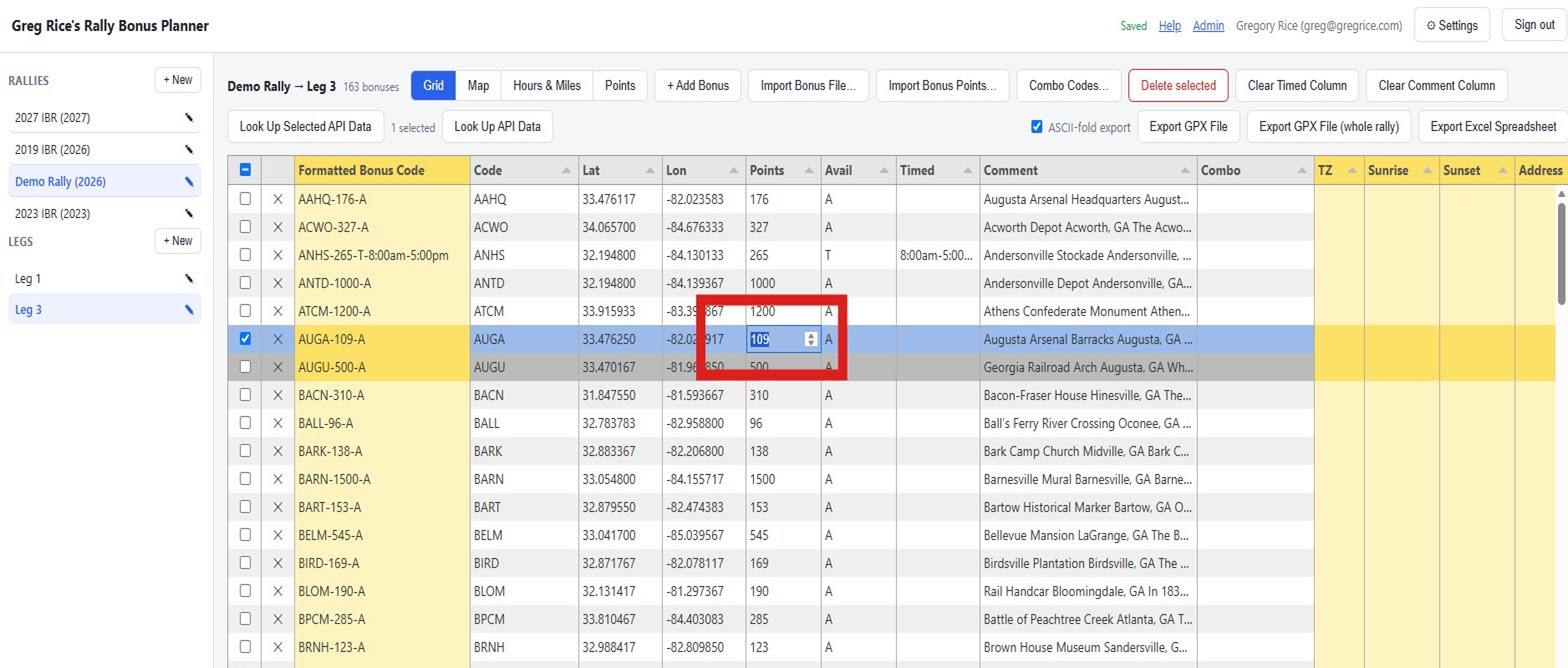Click the X icon beside BART-153-A
The width and height of the screenshot is (1568, 668).
click(x=278, y=507)
